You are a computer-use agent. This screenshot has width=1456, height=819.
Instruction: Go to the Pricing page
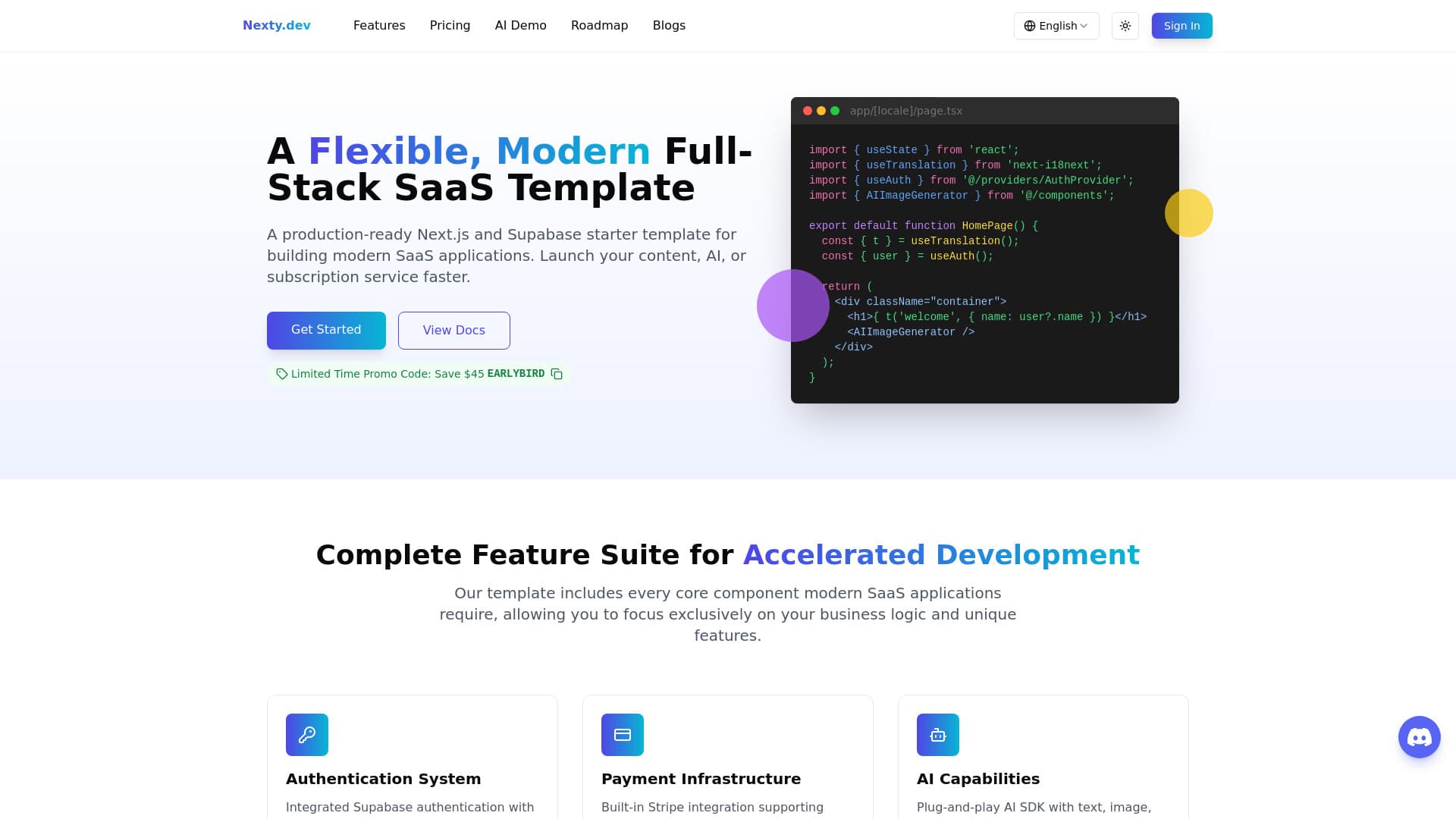[x=450, y=26]
